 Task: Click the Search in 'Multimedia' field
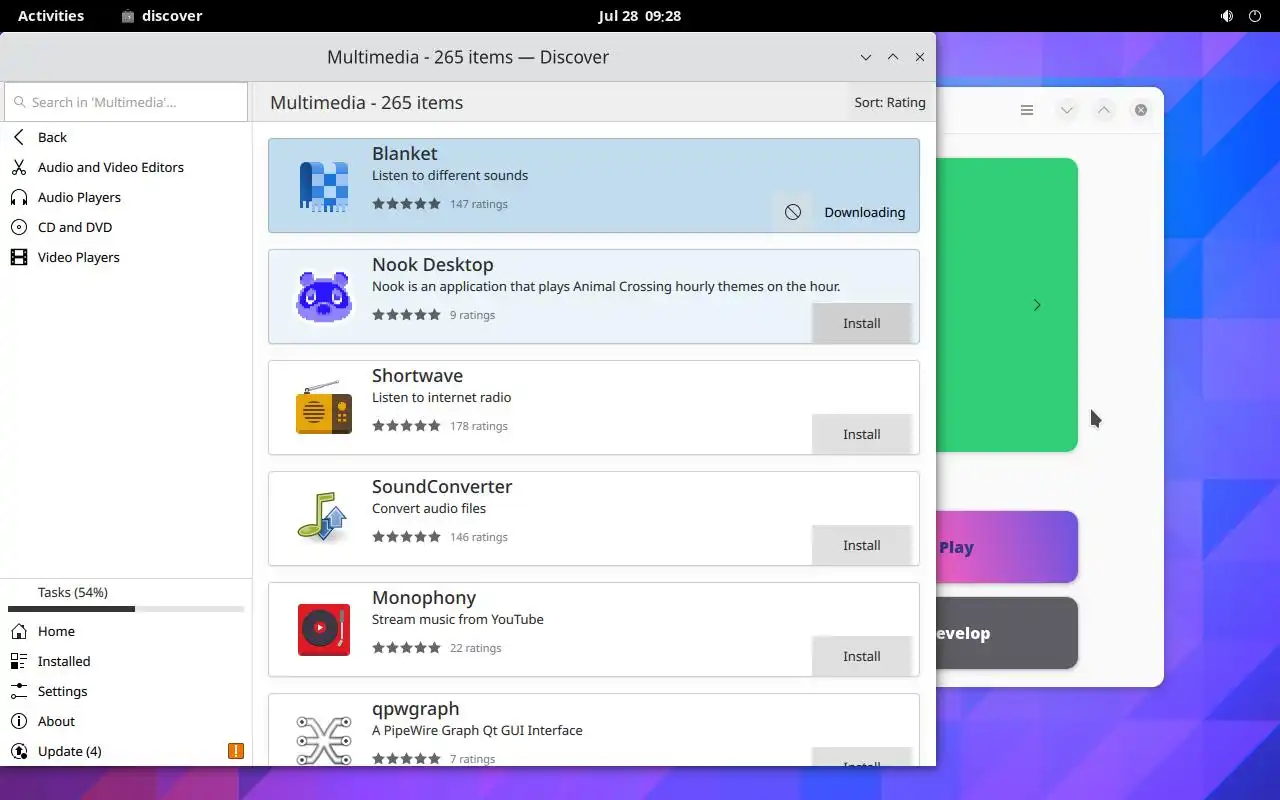click(126, 102)
